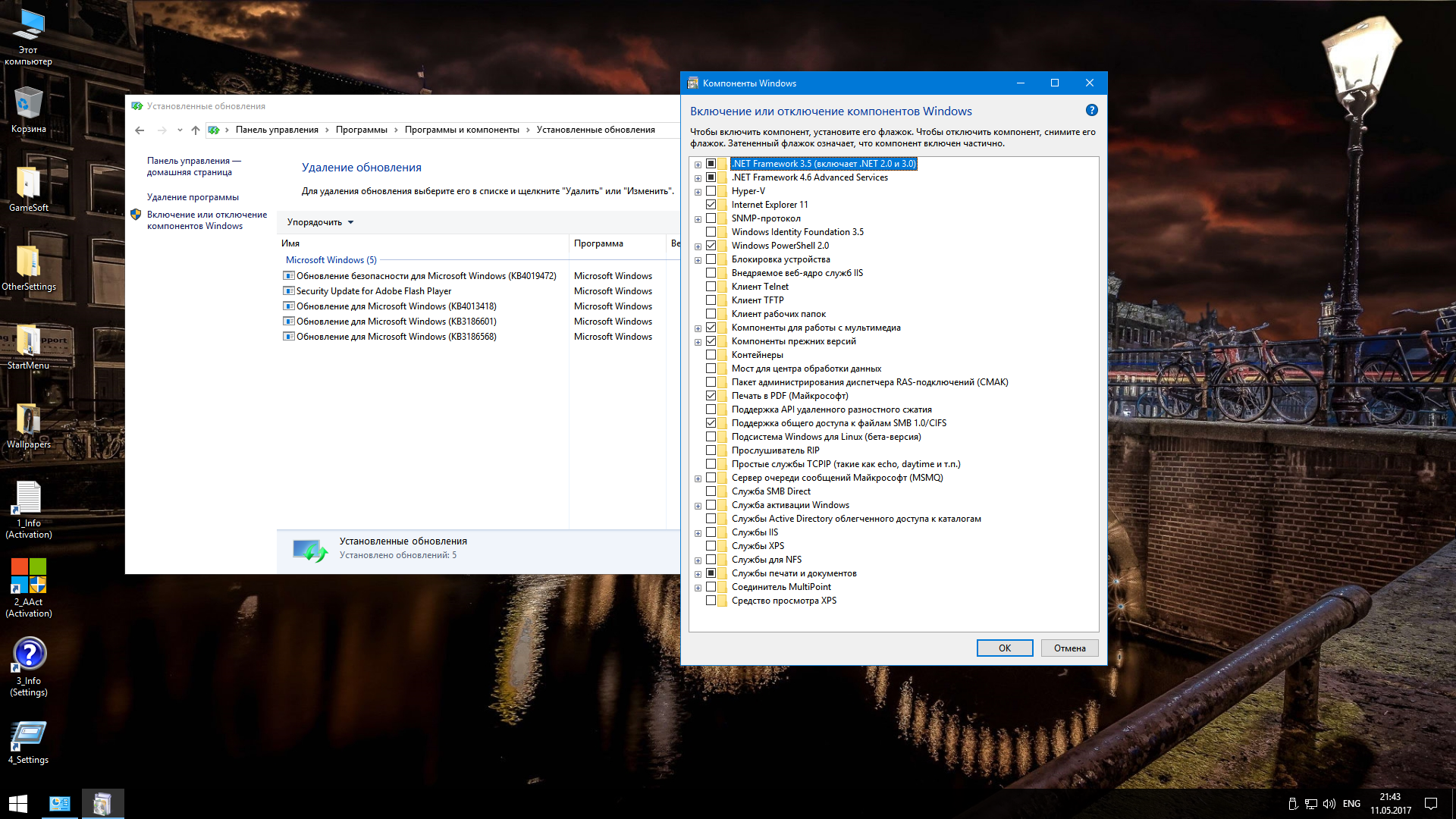
Task: Expand the .NET Framework 3.5 tree node
Action: pyautogui.click(x=698, y=165)
